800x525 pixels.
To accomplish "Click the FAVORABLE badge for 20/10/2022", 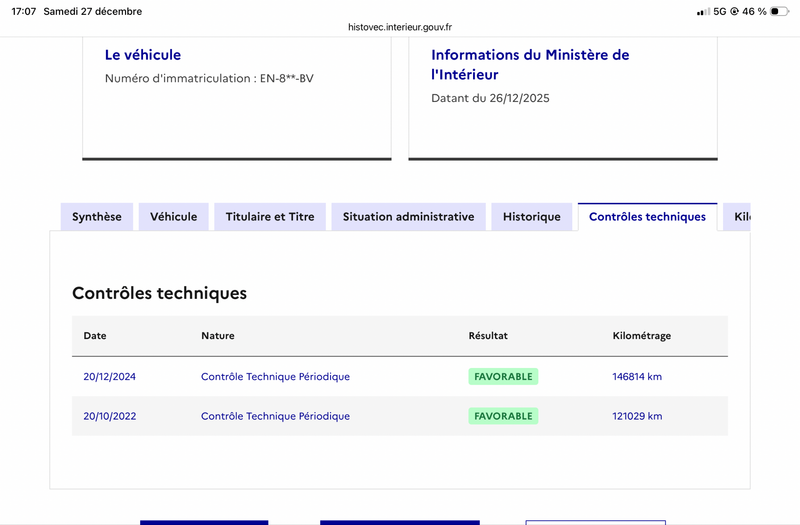I will coord(503,416).
